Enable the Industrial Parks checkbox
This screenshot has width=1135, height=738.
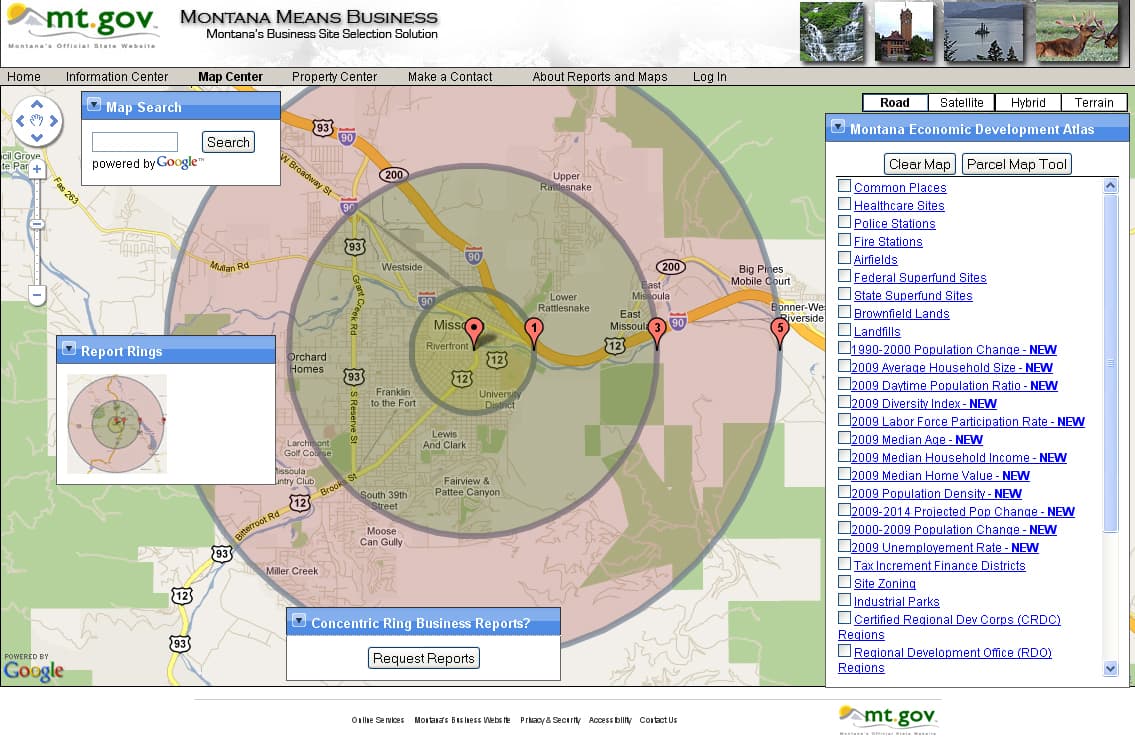coord(843,601)
